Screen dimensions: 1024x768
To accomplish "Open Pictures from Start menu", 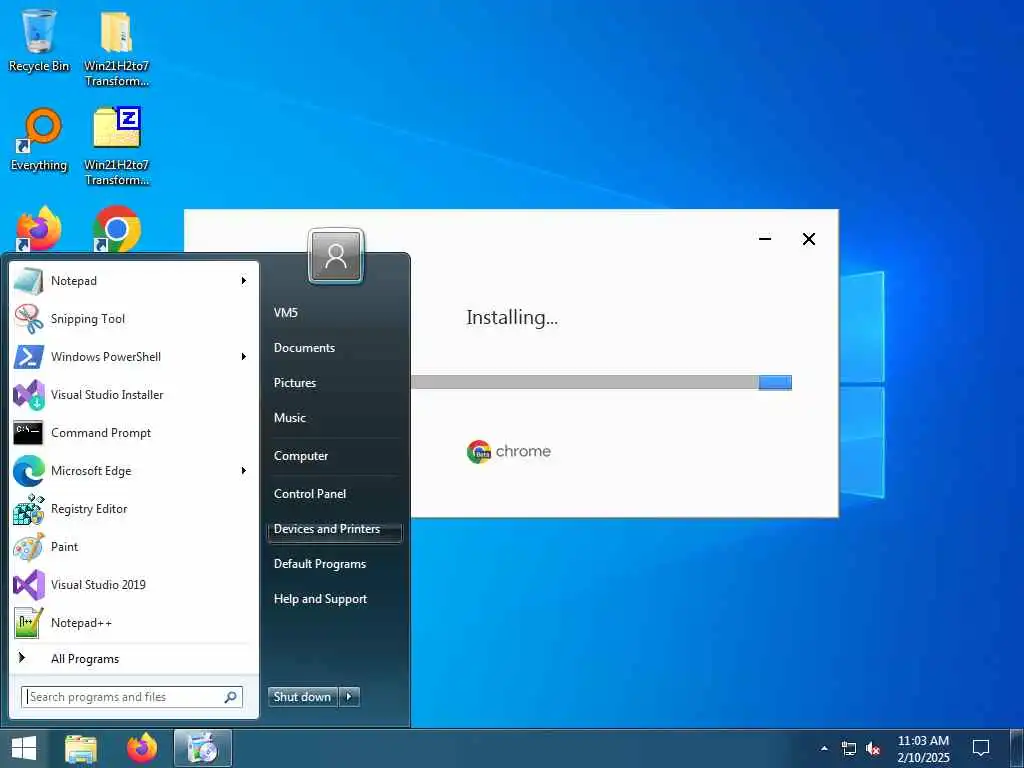I will (x=295, y=383).
